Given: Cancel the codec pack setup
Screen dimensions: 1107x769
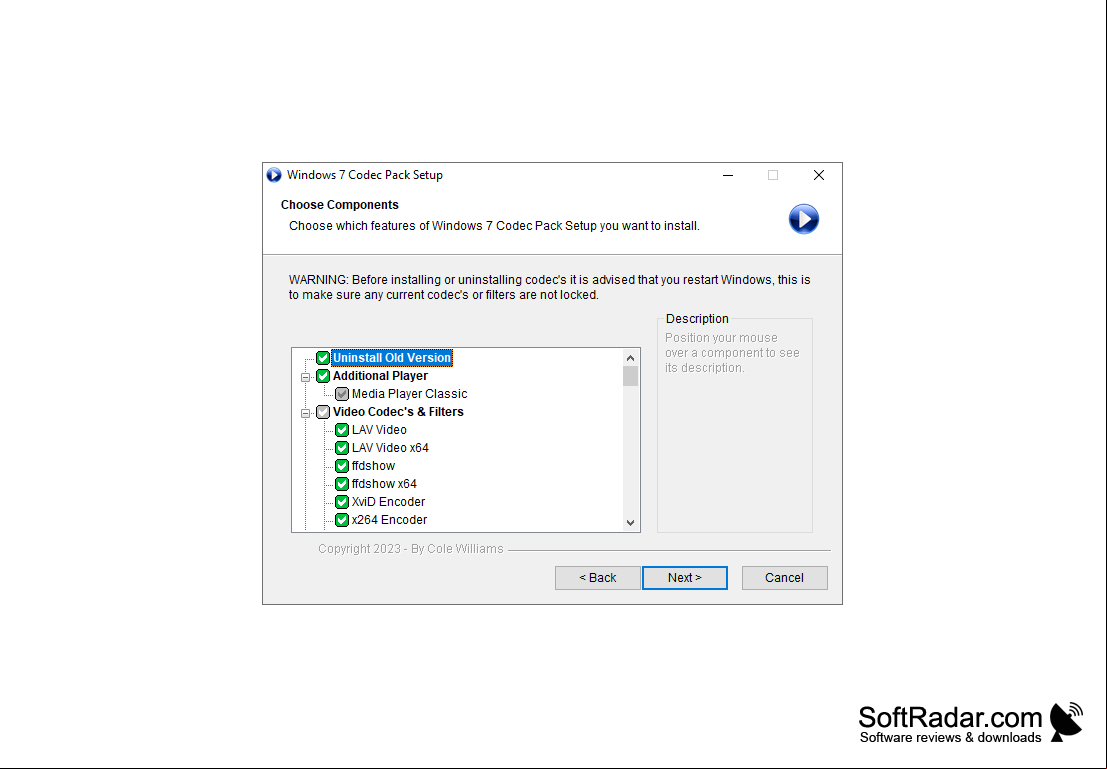Looking at the screenshot, I should 784,578.
